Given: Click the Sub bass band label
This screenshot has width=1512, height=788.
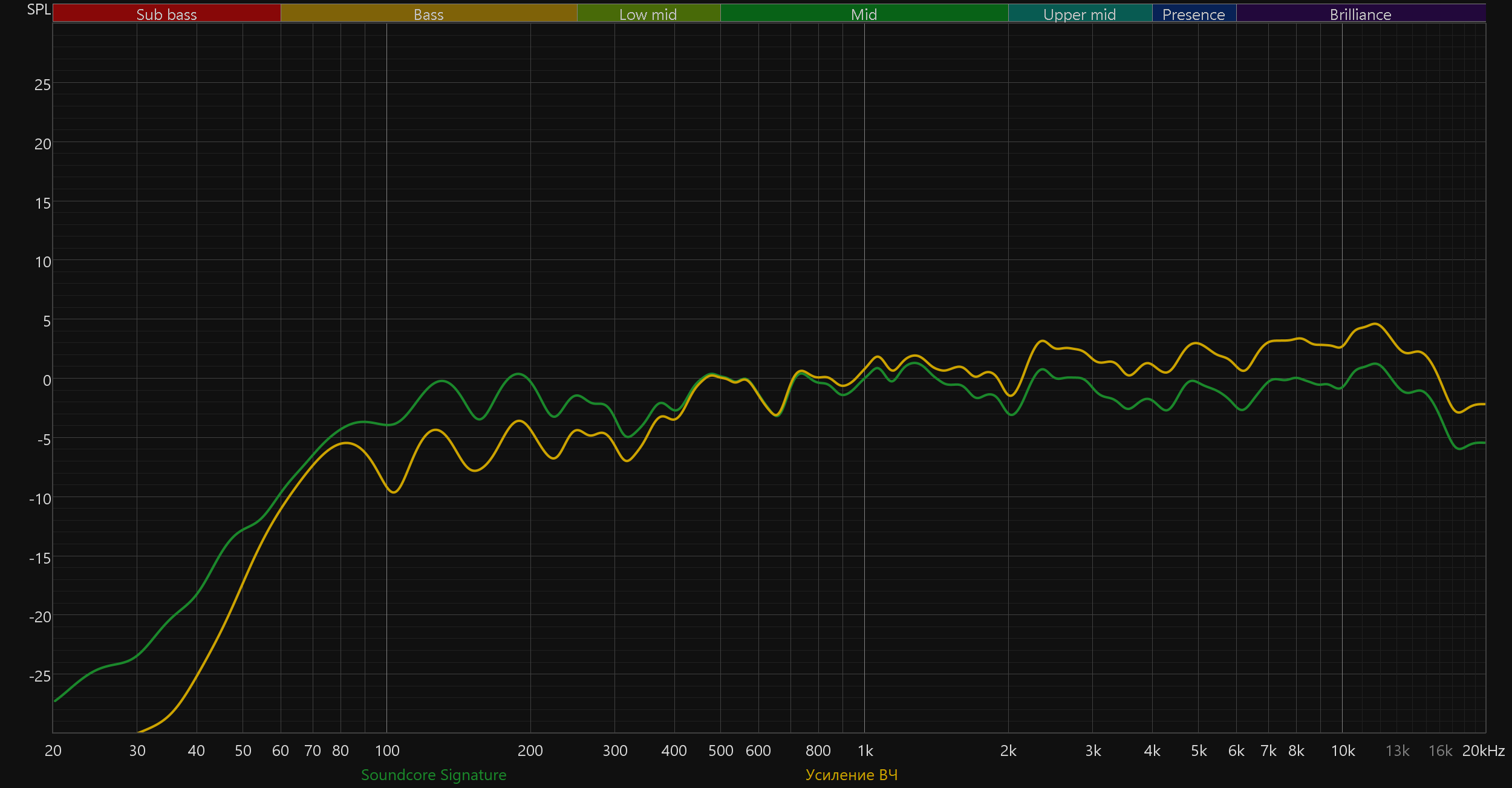Looking at the screenshot, I should pos(166,14).
